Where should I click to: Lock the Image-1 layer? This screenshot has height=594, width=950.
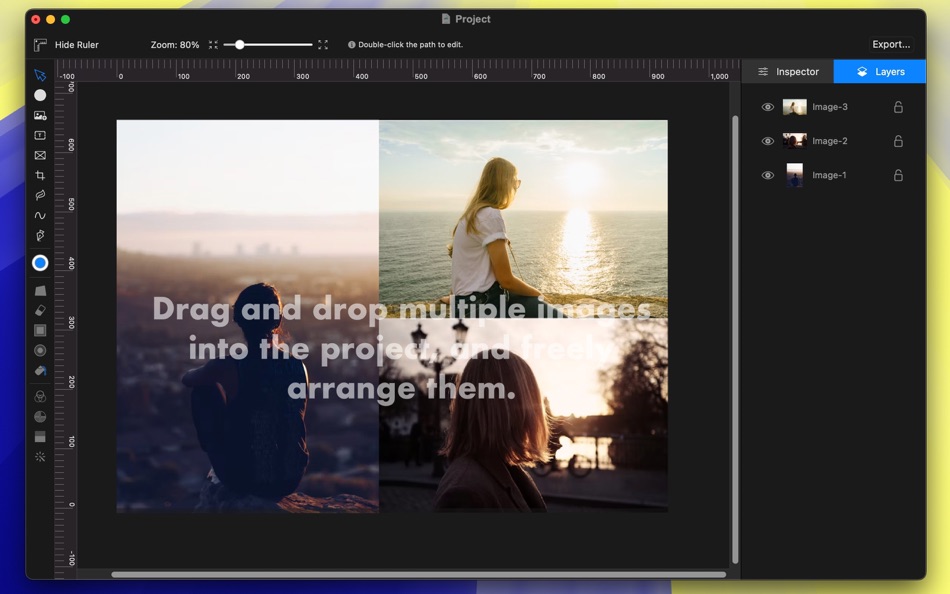(898, 175)
